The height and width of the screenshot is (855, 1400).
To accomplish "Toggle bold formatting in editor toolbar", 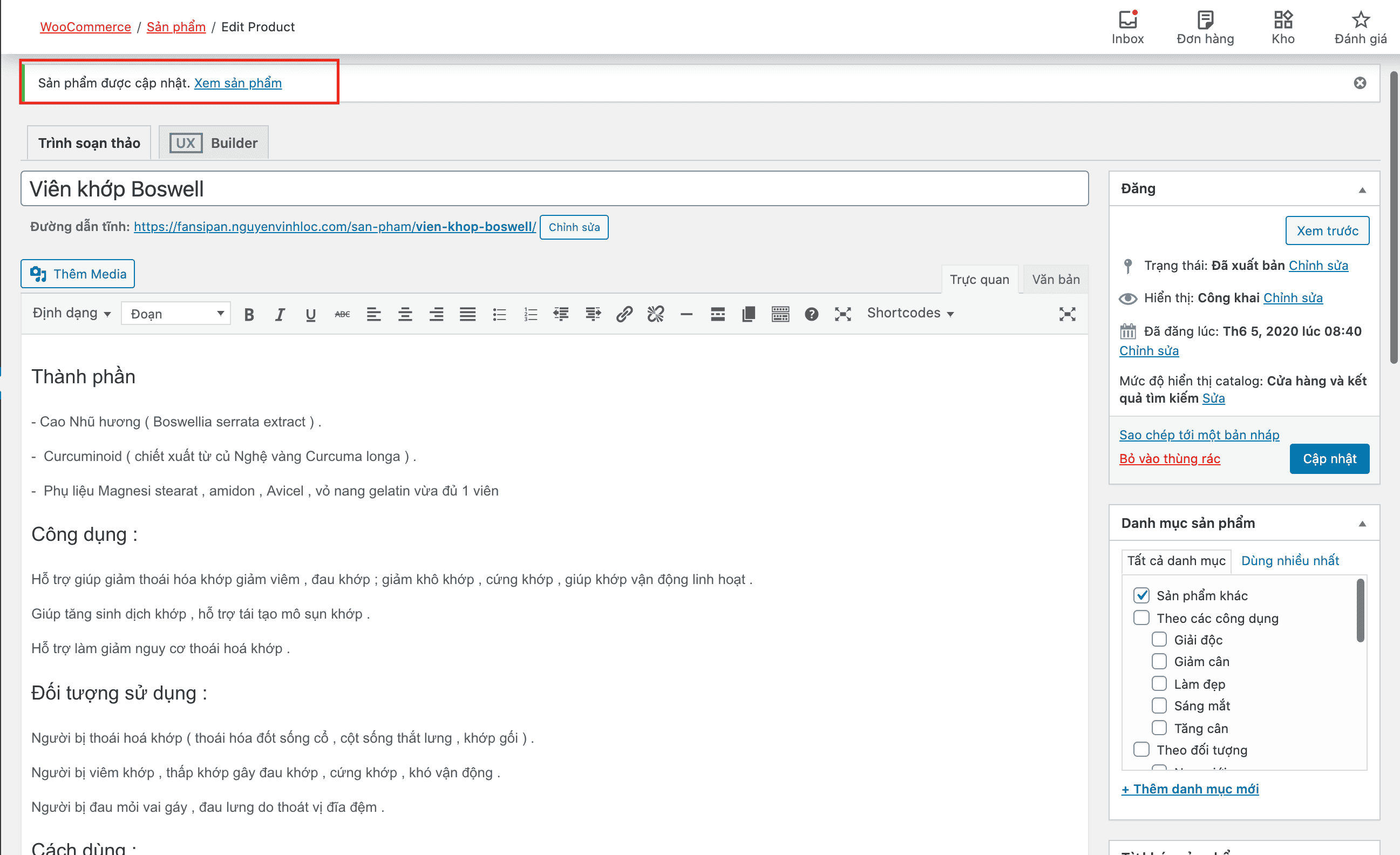I will (248, 314).
